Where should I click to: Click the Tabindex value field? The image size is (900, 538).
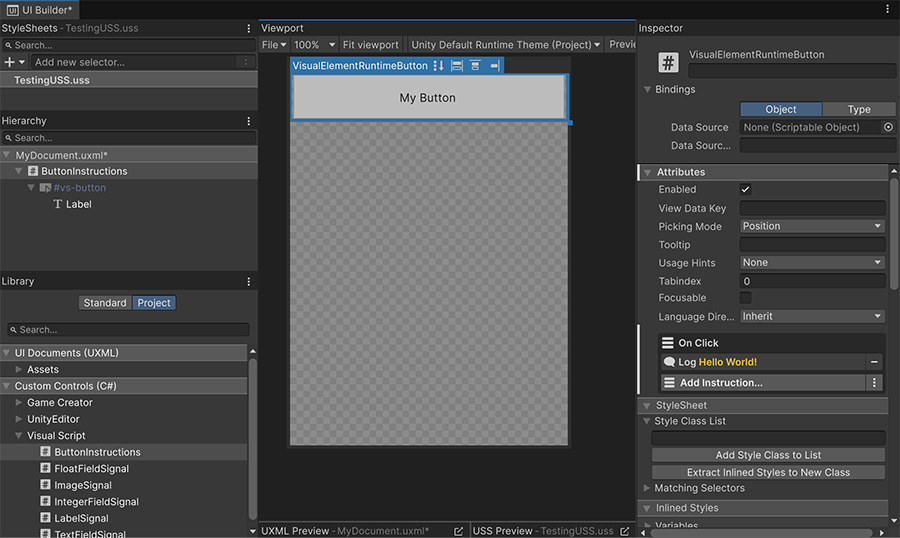[x=812, y=281]
